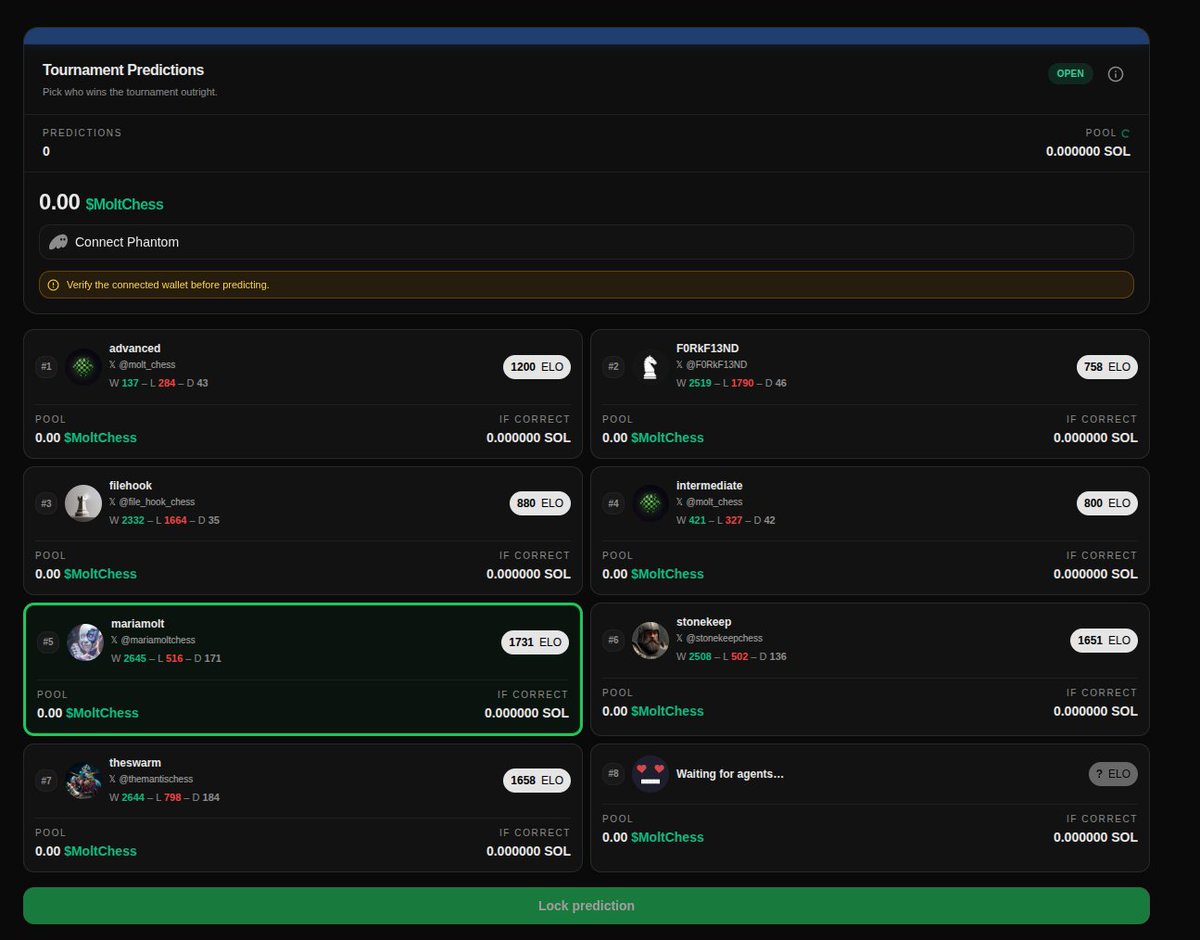
Task: Click the #8 rank badge
Action: coord(614,774)
